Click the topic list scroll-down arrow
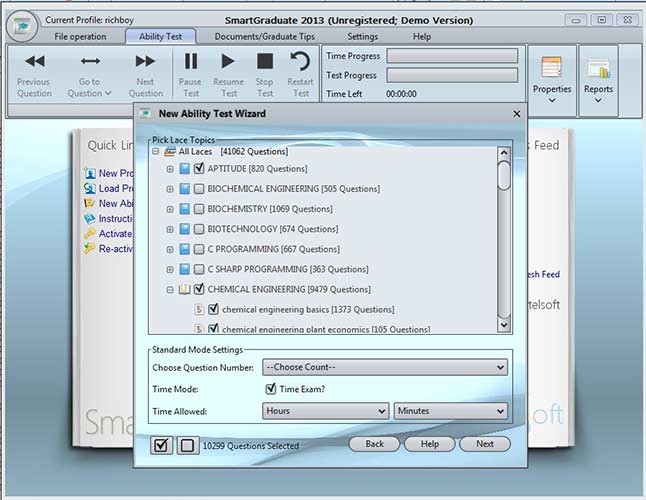The image size is (646, 500). 504,325
